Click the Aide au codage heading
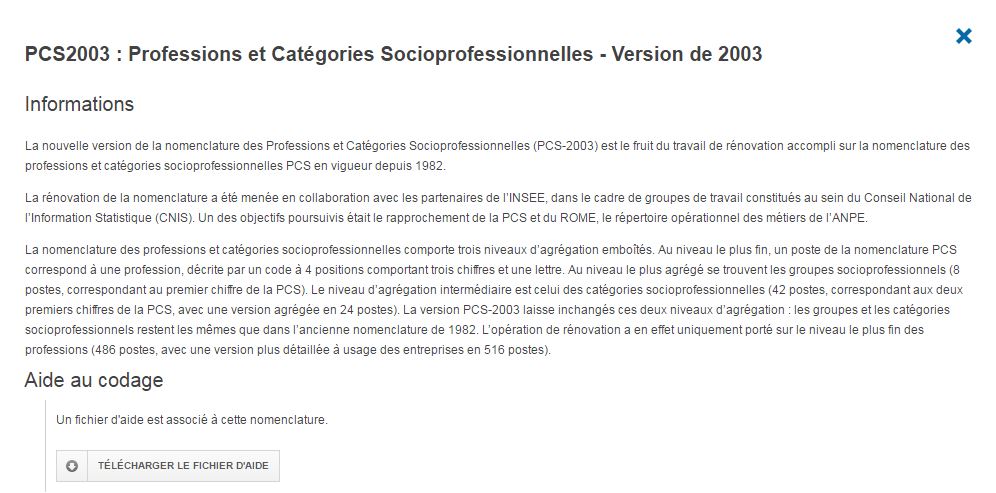The width and height of the screenshot is (996, 493). pyautogui.click(x=94, y=380)
